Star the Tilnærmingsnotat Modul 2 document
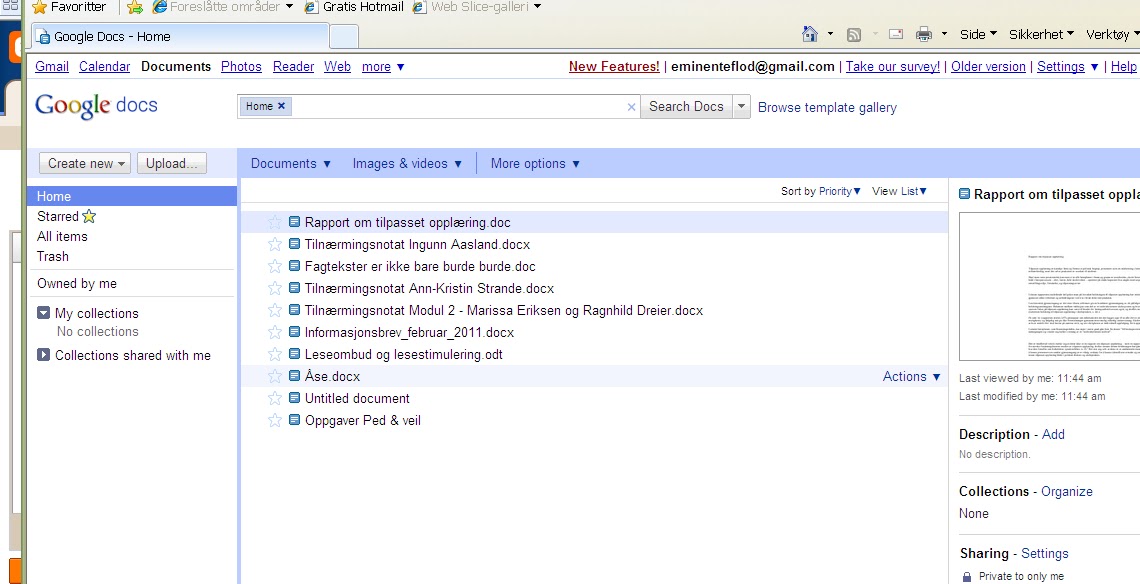The image size is (1140, 584). tap(274, 311)
